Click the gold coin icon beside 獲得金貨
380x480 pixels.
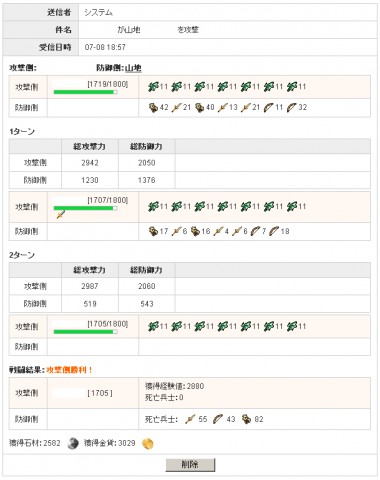pos(148,443)
